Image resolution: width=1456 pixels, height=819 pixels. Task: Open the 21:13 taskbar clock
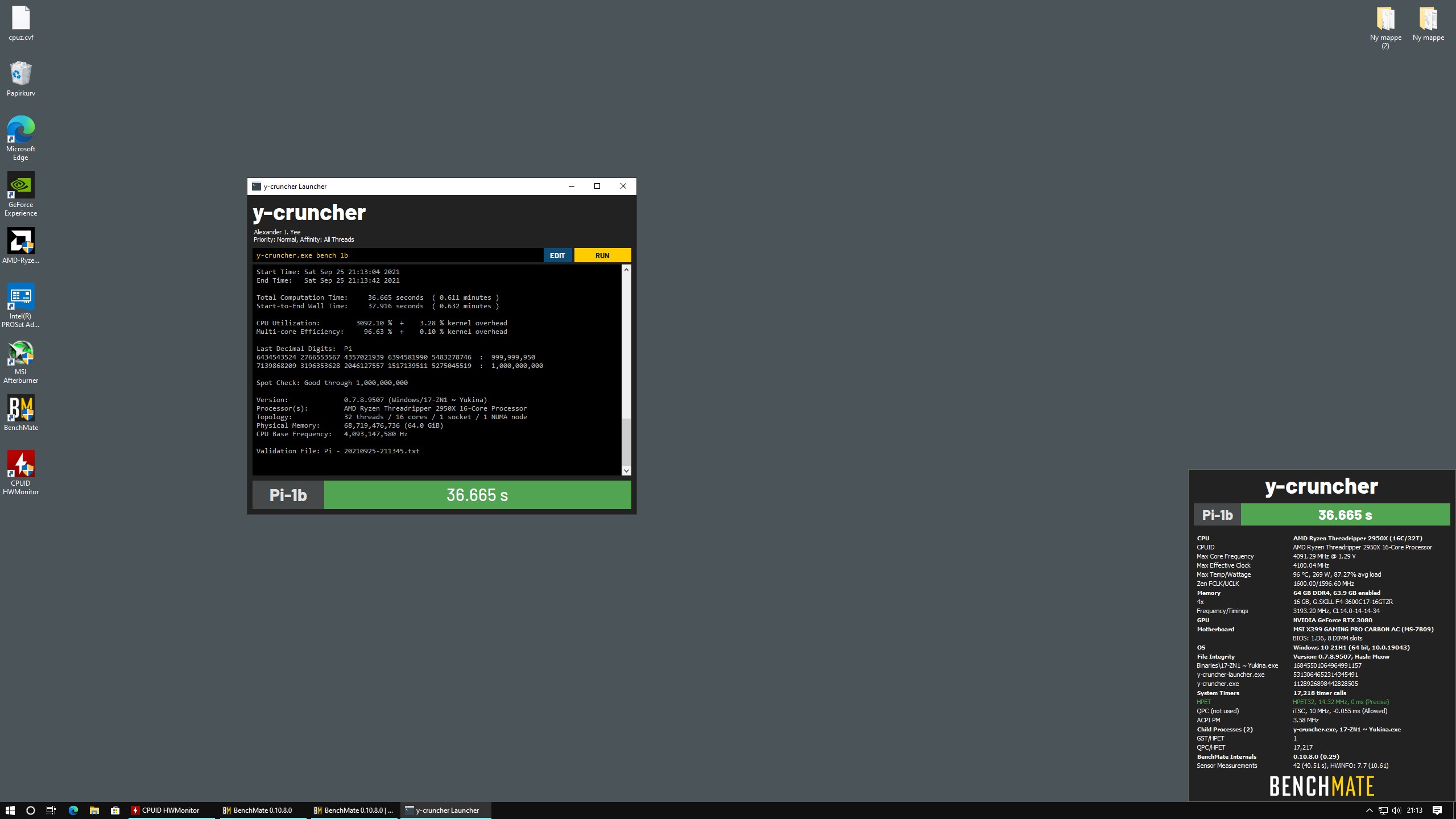(1414, 810)
